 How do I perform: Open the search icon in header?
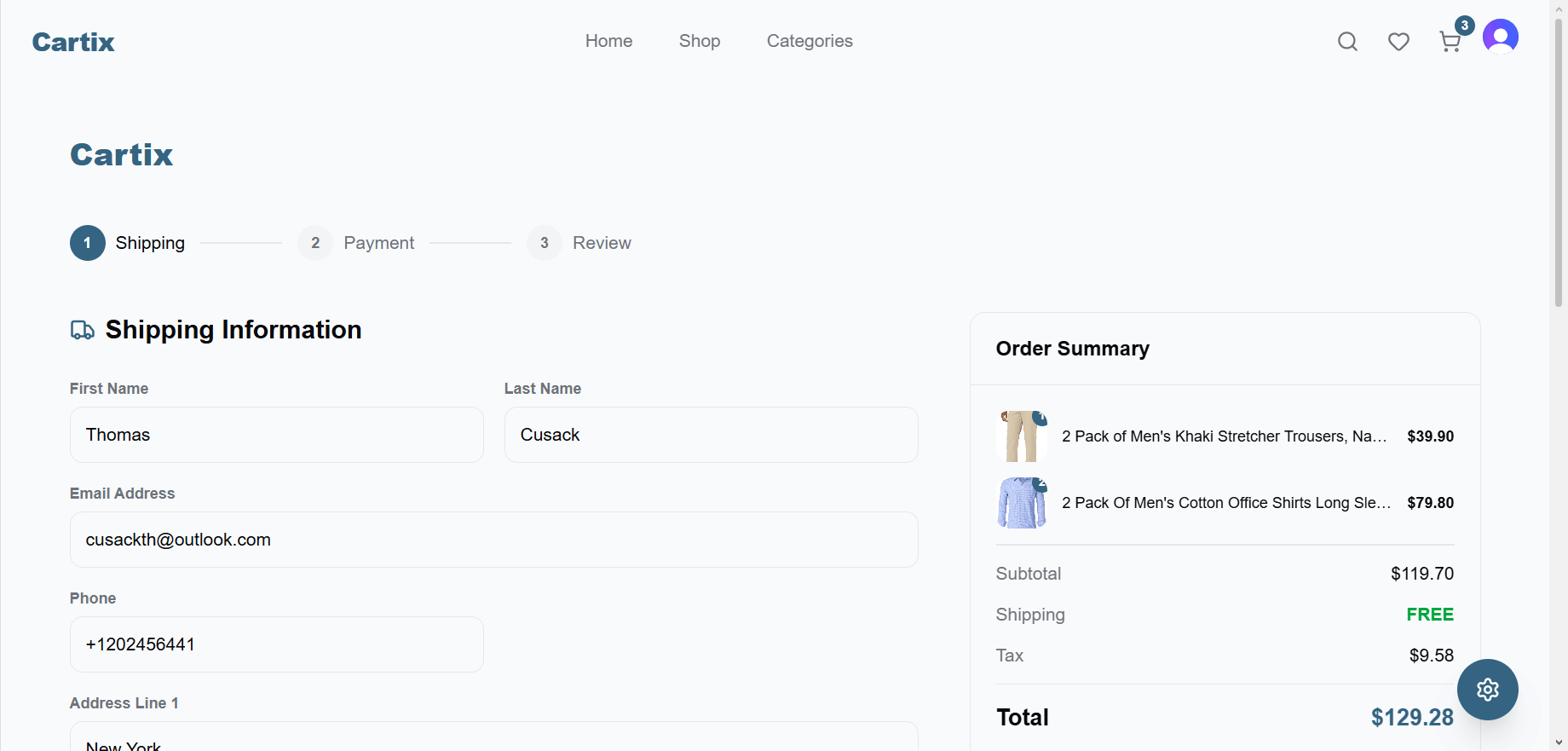1347,42
